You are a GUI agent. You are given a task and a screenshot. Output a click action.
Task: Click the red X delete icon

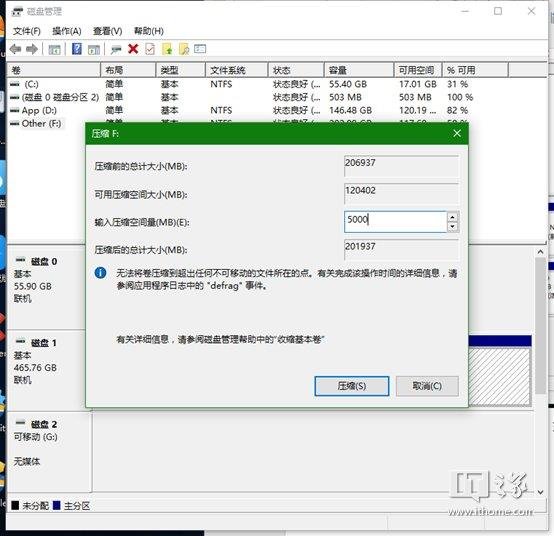click(133, 49)
